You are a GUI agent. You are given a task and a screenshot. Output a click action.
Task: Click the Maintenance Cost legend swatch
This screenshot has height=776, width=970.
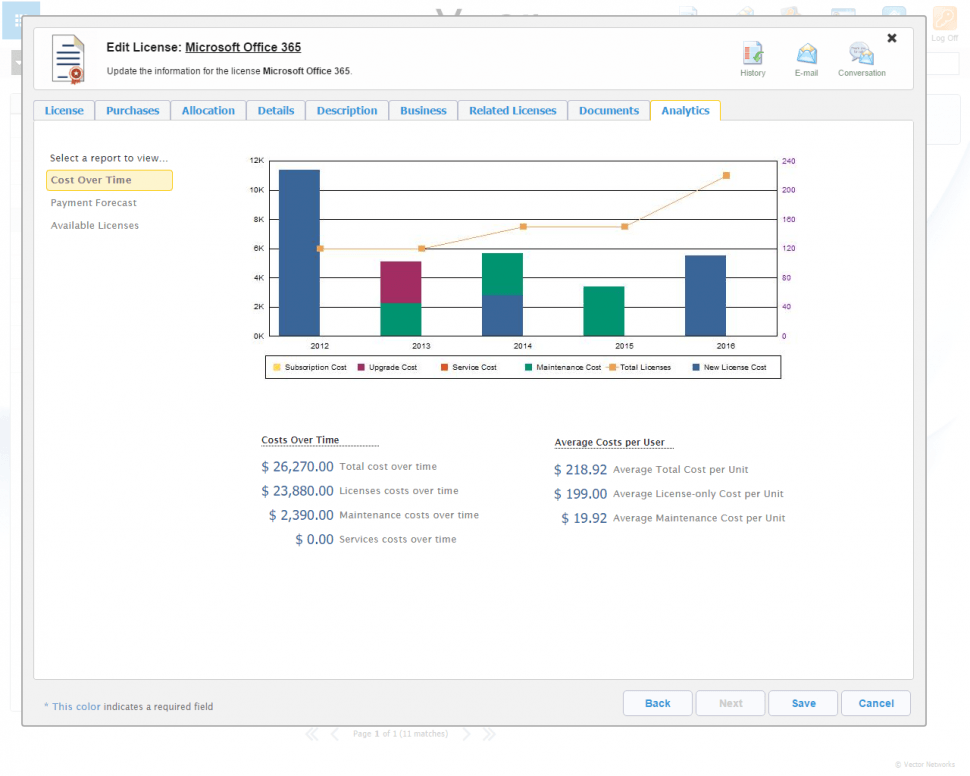click(x=528, y=368)
